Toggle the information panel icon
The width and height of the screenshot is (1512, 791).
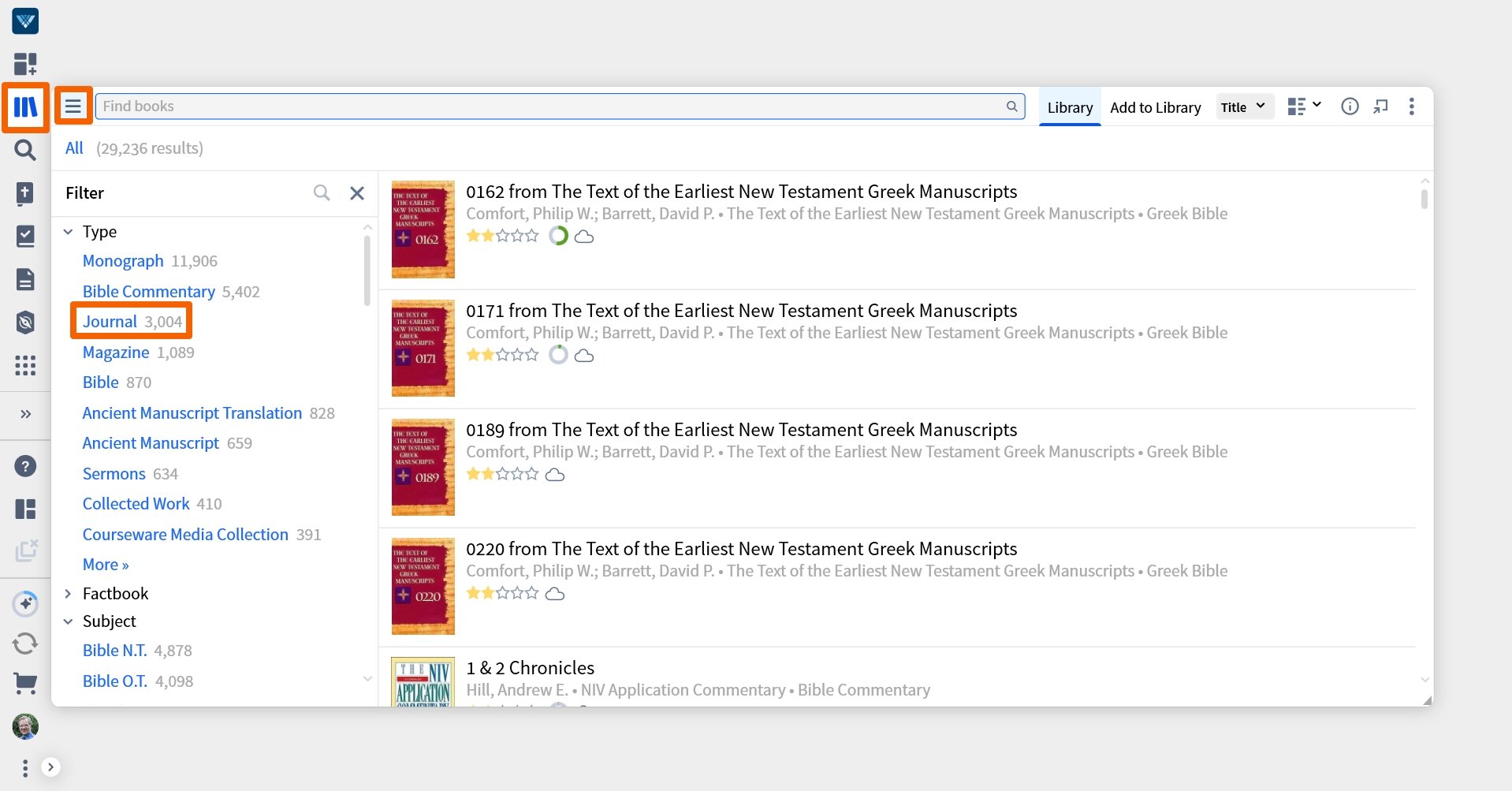pos(1350,106)
